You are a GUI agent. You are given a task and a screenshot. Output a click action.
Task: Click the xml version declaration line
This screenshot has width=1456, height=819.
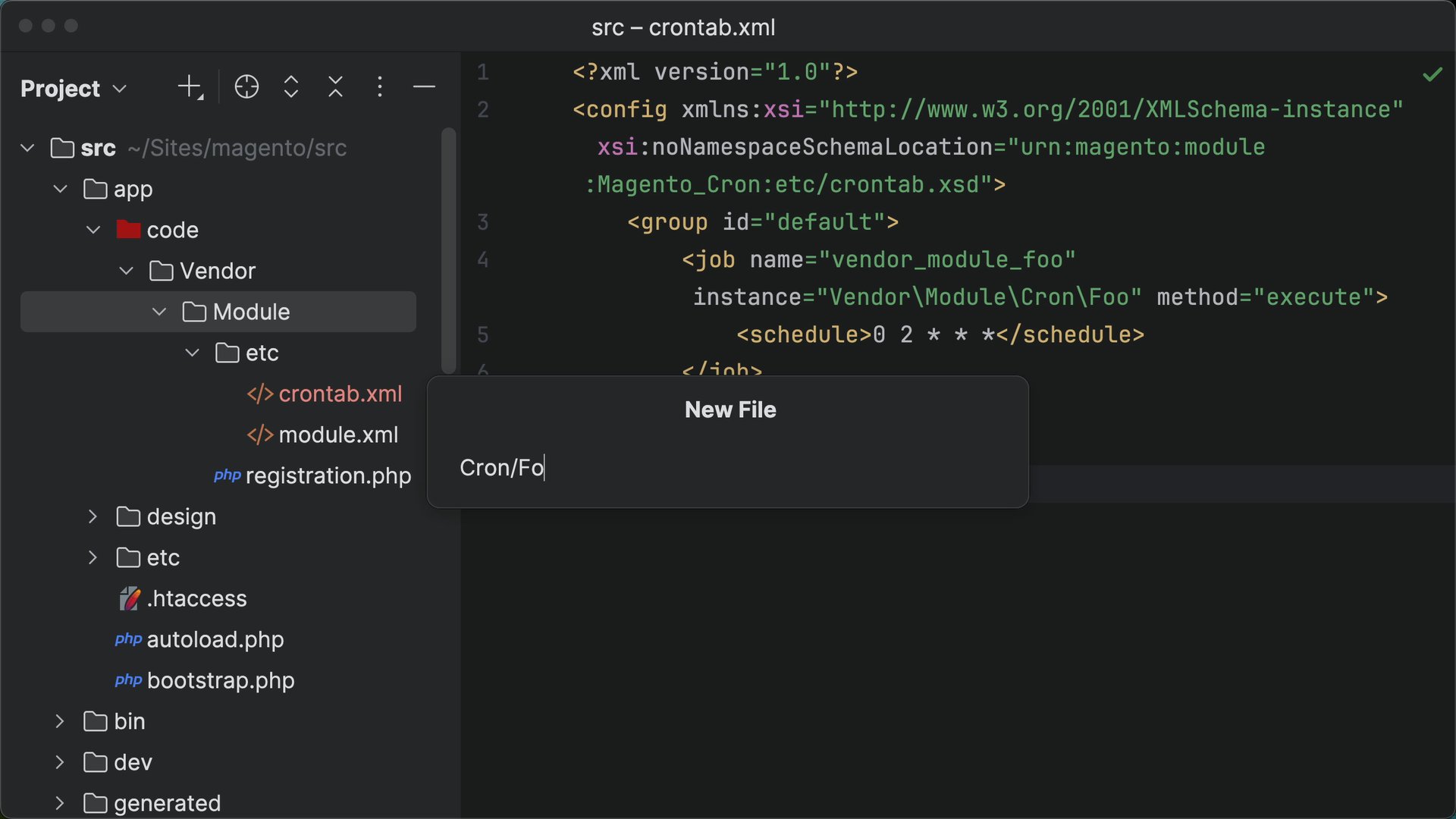coord(715,72)
